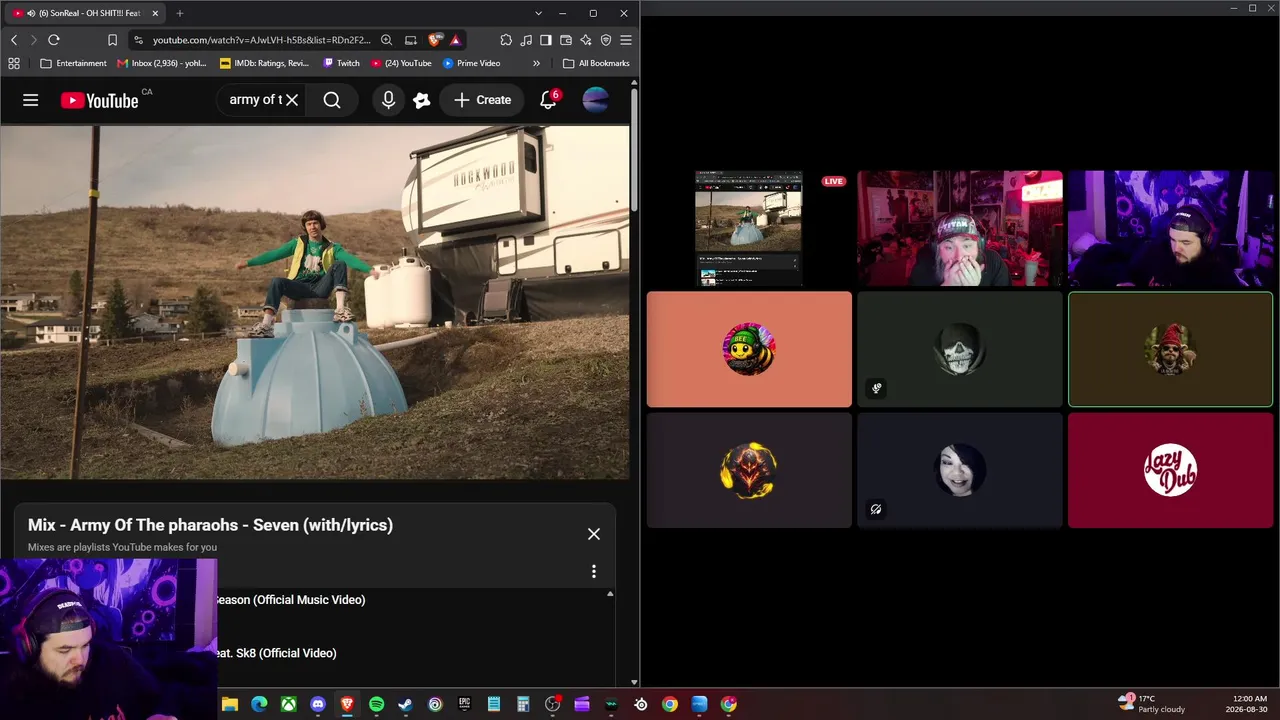Image resolution: width=1280 pixels, height=720 pixels.
Task: Open the YouTube Create menu
Action: click(x=482, y=100)
